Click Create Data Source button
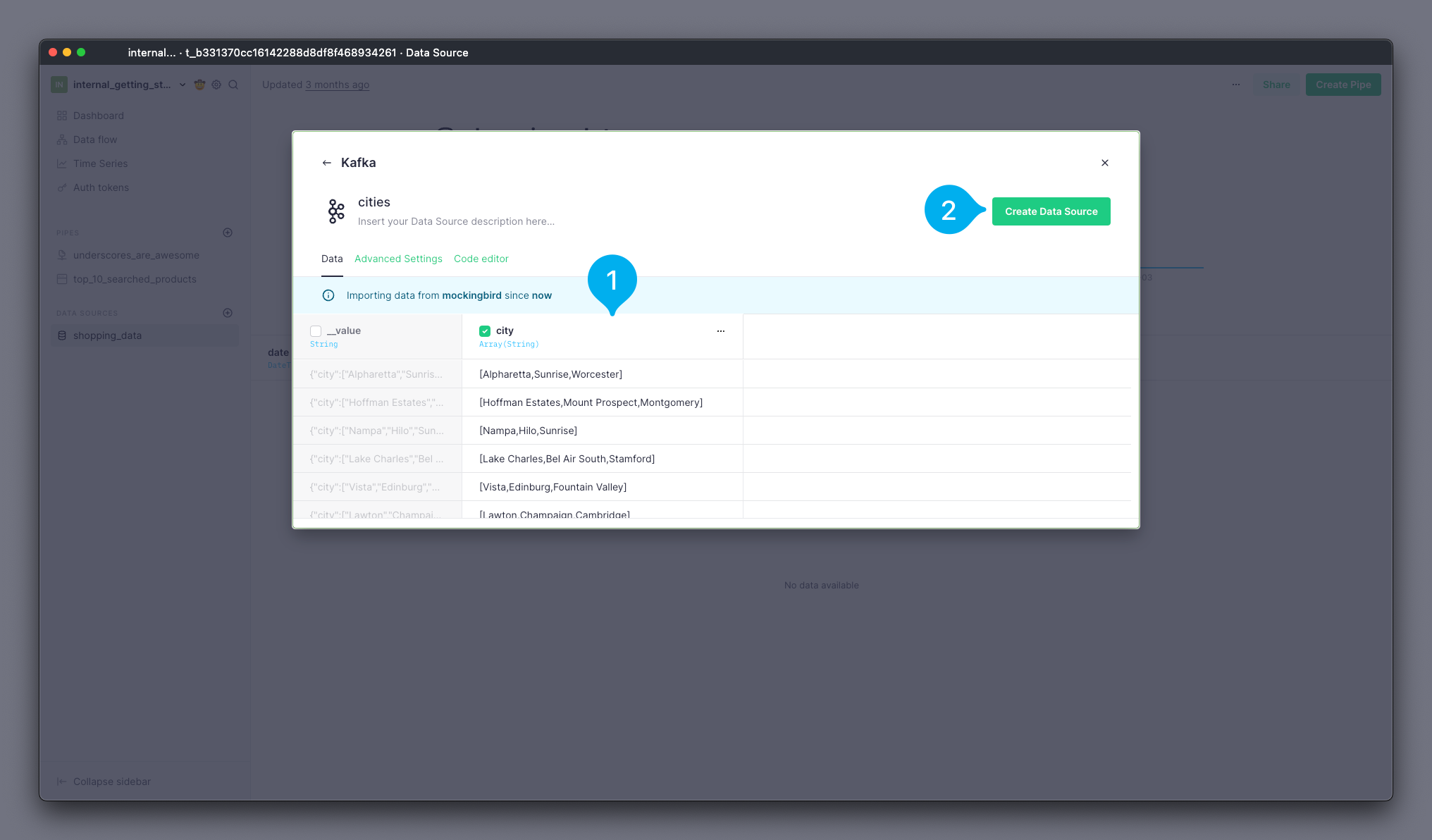Viewport: 1432px width, 840px height. 1051,211
